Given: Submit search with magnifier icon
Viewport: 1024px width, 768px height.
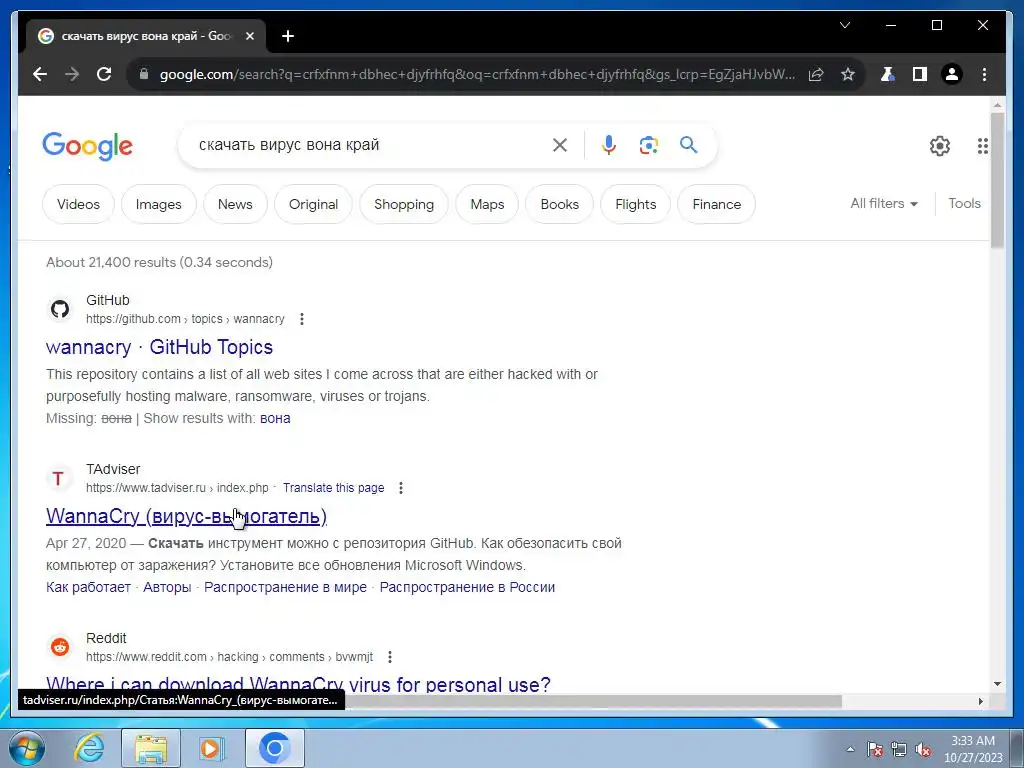Looking at the screenshot, I should (688, 144).
